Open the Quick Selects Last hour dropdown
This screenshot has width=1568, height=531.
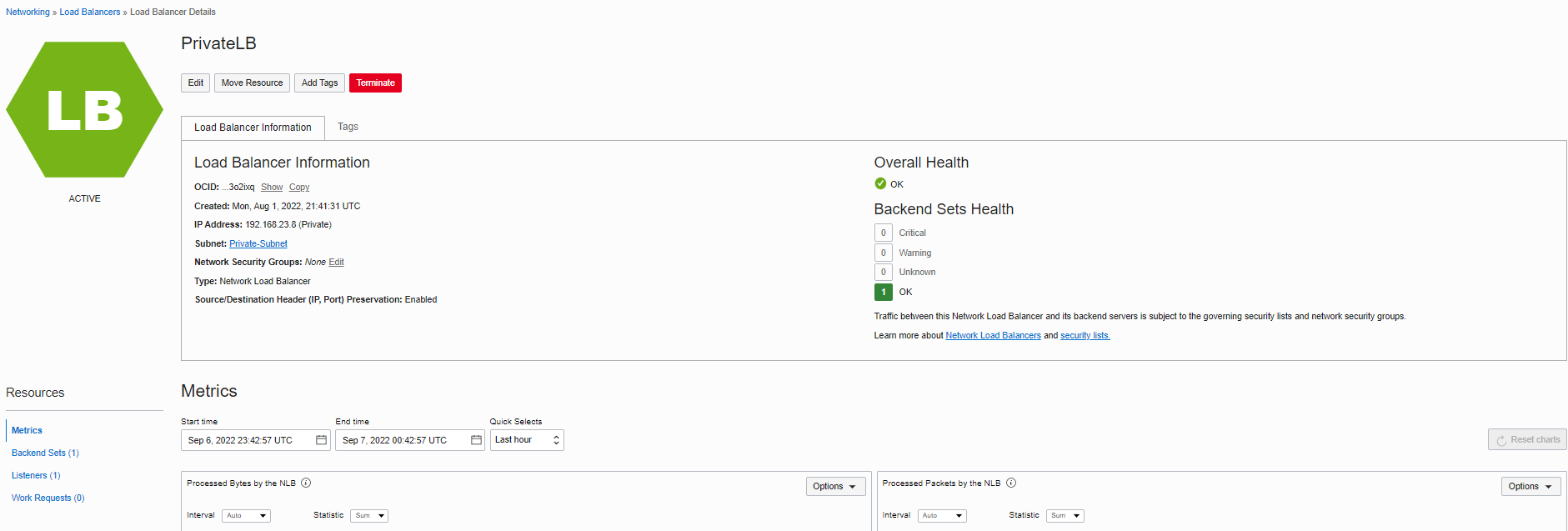tap(527, 440)
